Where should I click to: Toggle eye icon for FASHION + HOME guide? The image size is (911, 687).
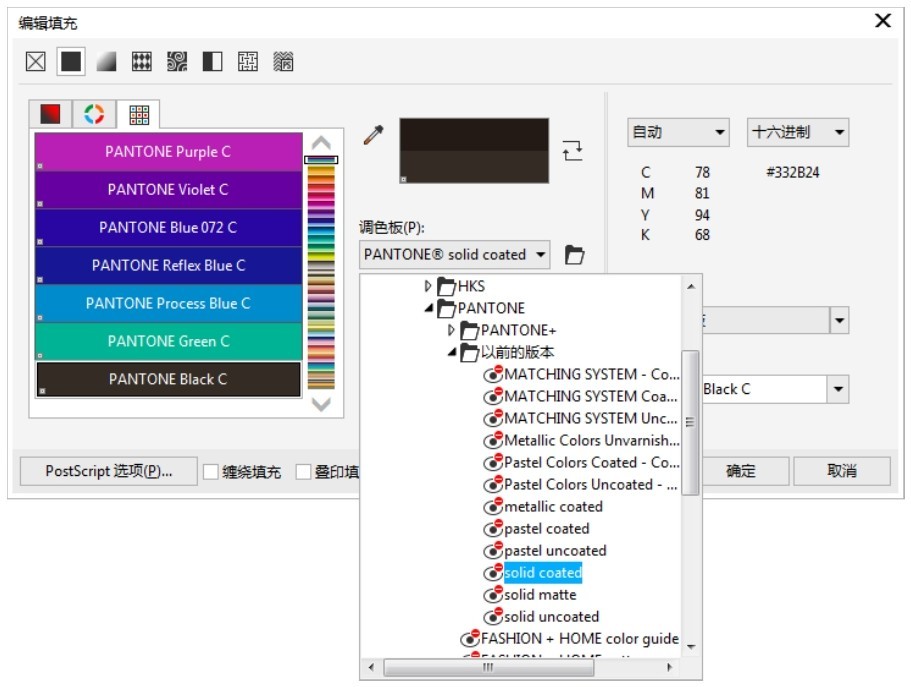(x=470, y=638)
